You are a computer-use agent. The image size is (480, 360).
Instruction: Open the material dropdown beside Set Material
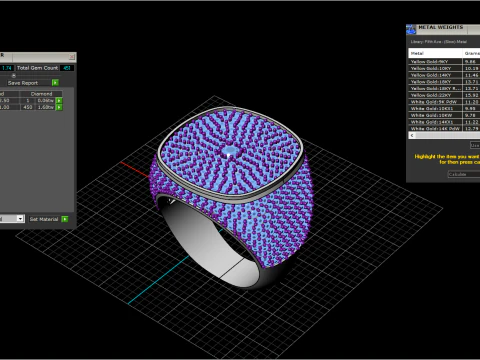coord(20,219)
